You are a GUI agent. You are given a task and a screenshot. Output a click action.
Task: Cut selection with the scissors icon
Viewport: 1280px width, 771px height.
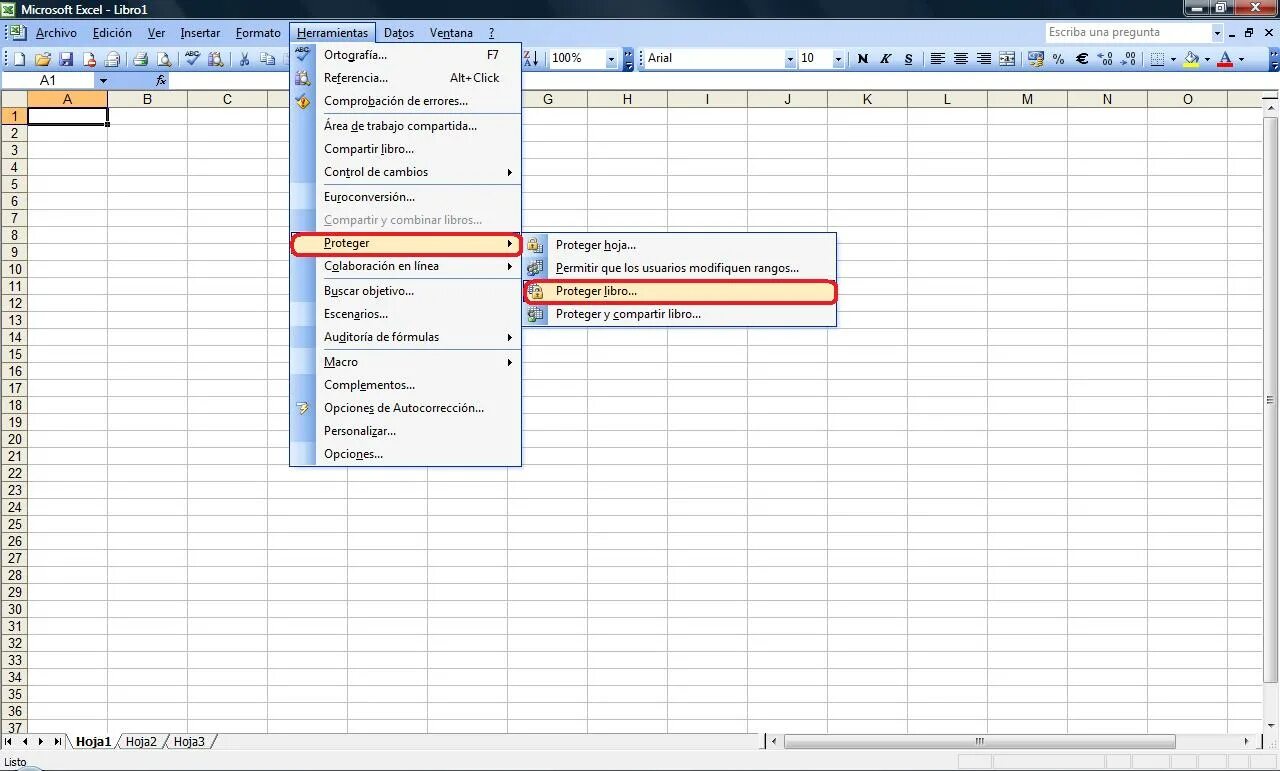tap(244, 59)
